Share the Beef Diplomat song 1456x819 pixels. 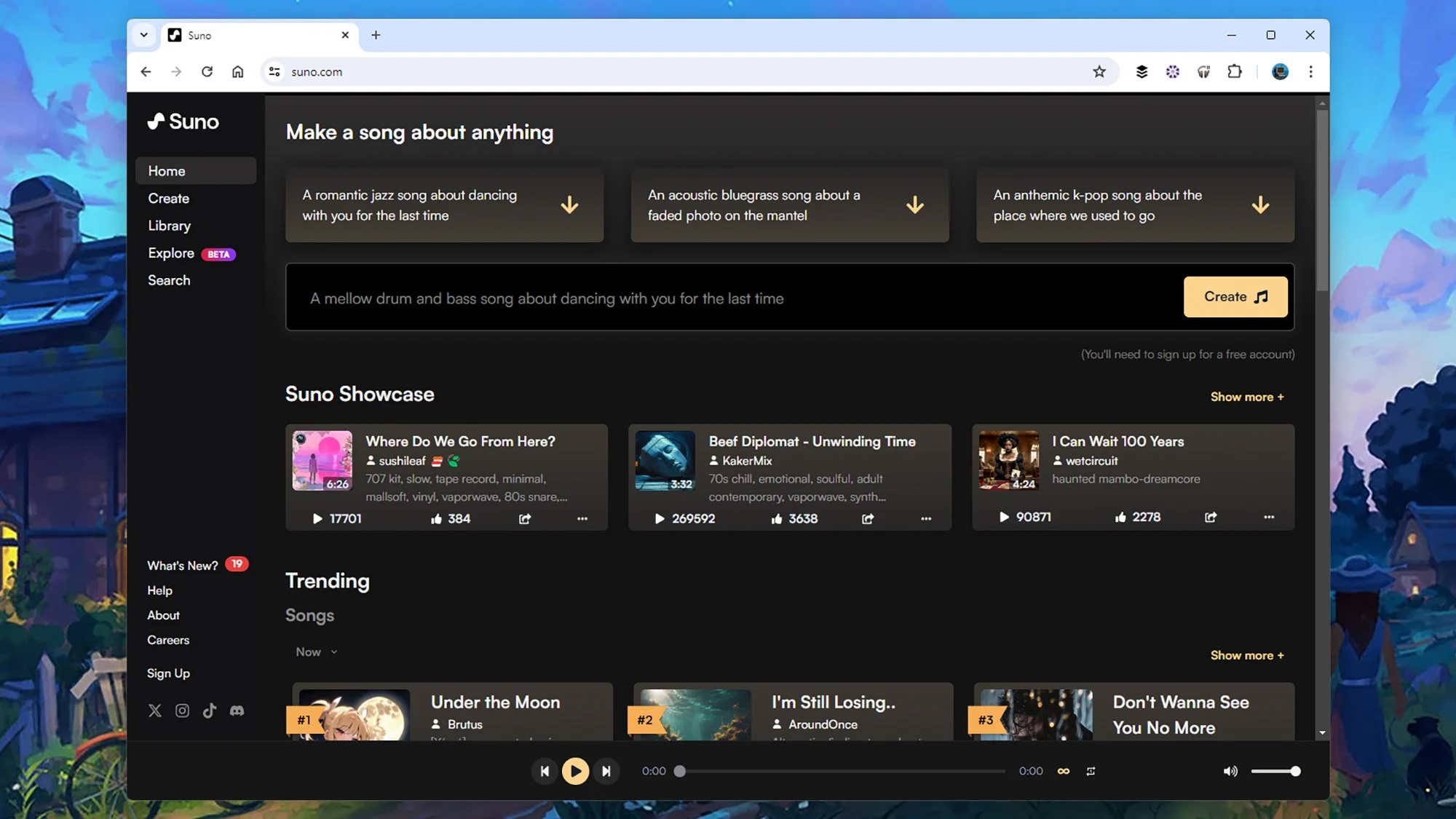868,519
